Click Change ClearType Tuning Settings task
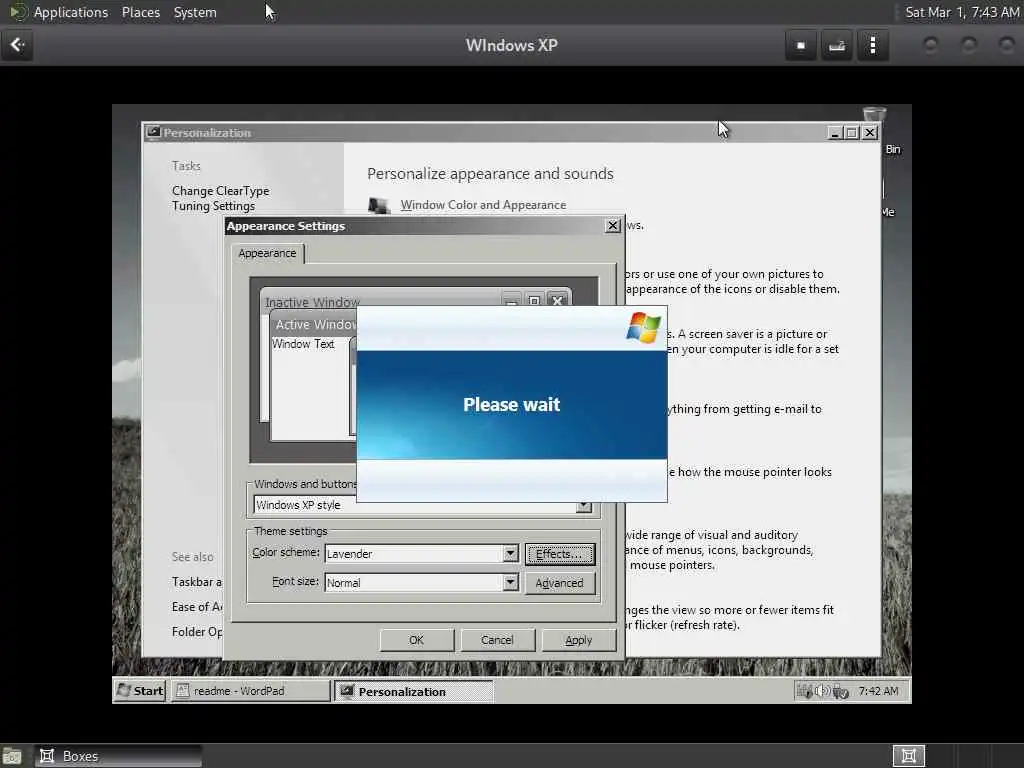 221,198
